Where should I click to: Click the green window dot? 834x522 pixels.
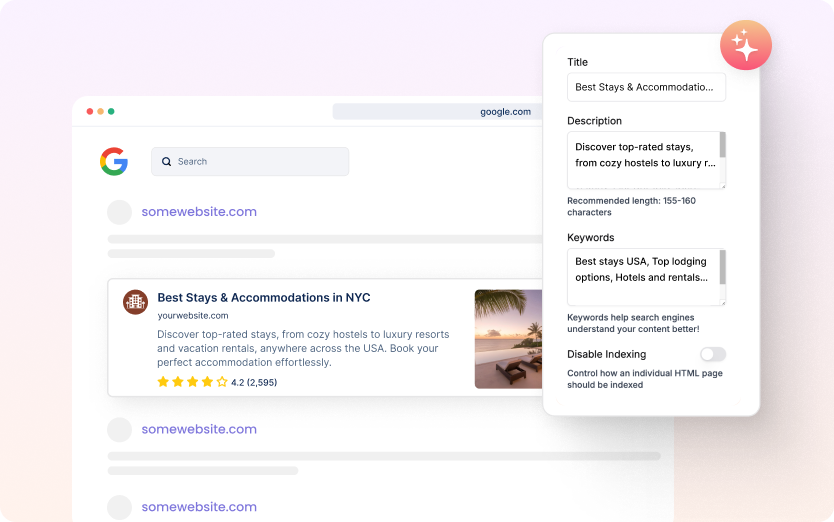(111, 111)
